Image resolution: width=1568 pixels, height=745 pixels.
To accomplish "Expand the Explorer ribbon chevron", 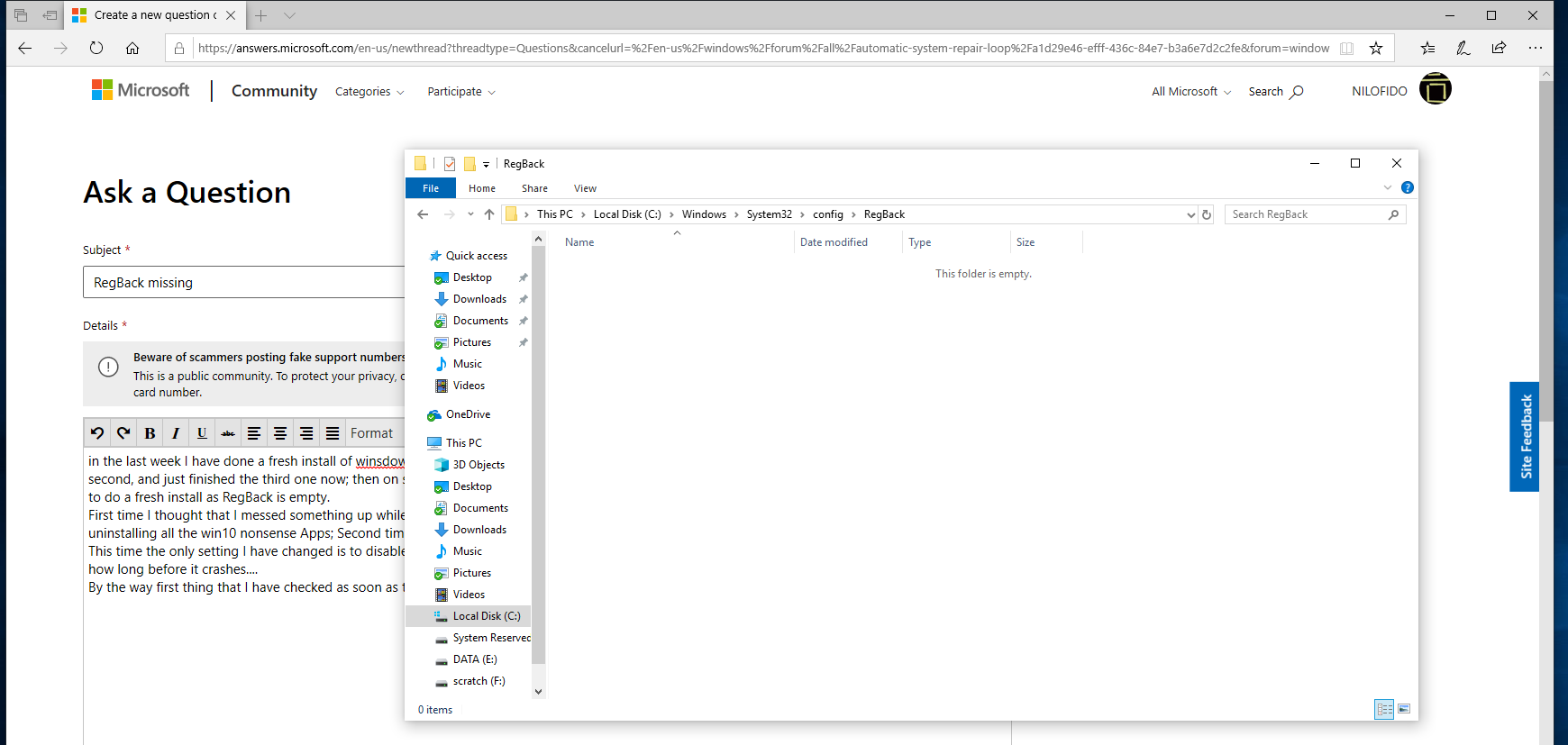I will click(1388, 187).
